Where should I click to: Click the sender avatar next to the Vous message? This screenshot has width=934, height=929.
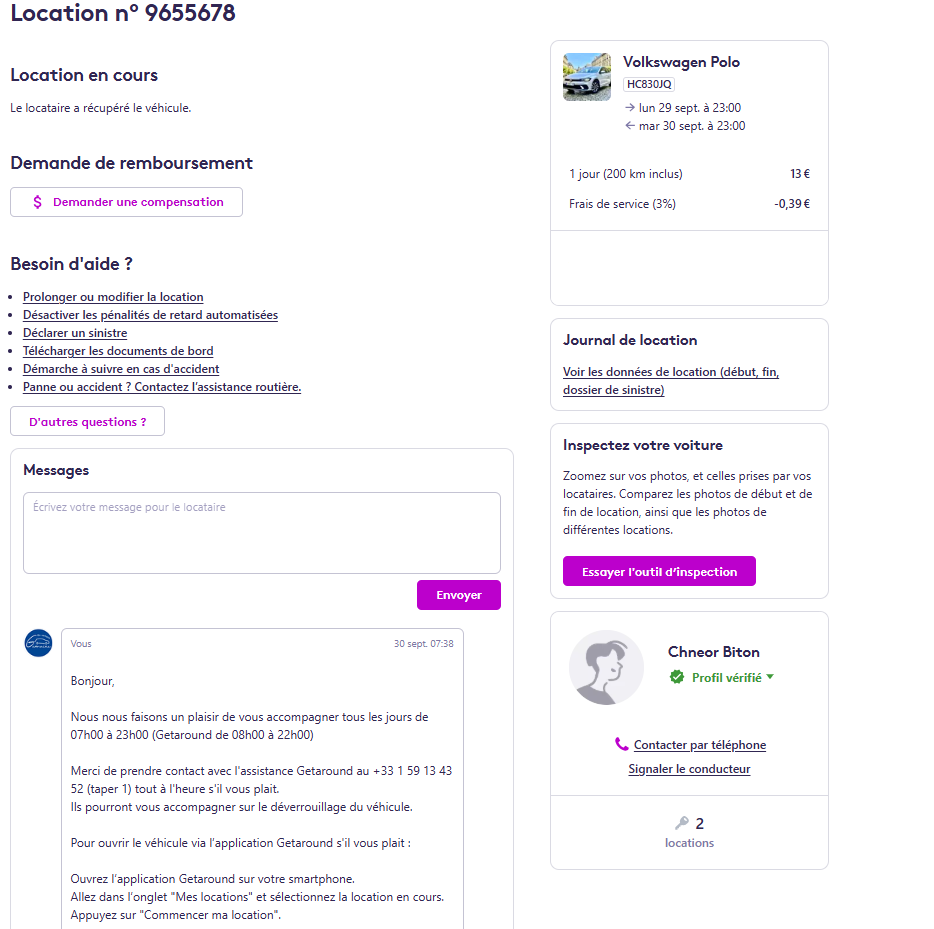click(x=38, y=643)
